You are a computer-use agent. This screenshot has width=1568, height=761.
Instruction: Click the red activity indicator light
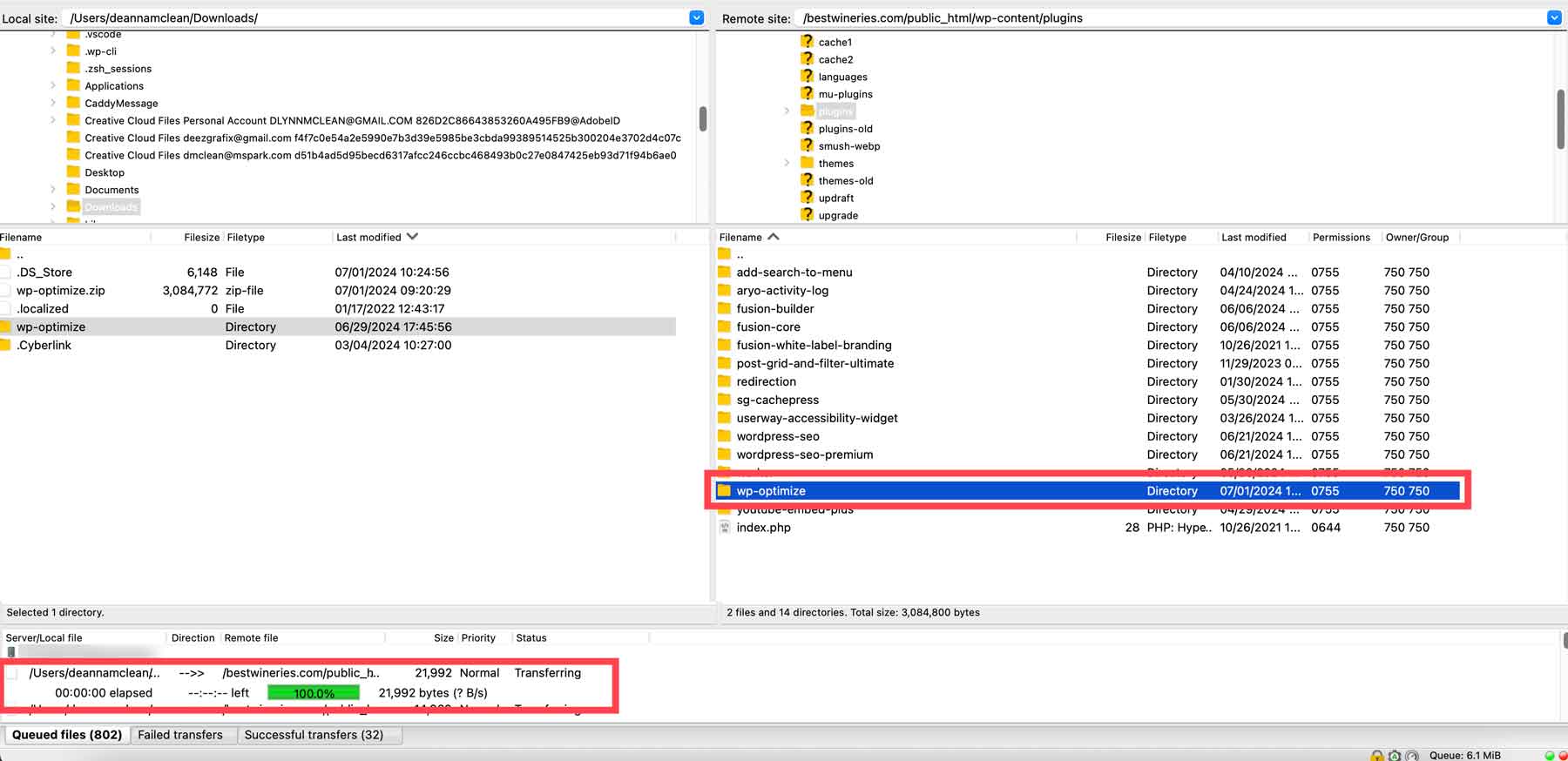1563,756
